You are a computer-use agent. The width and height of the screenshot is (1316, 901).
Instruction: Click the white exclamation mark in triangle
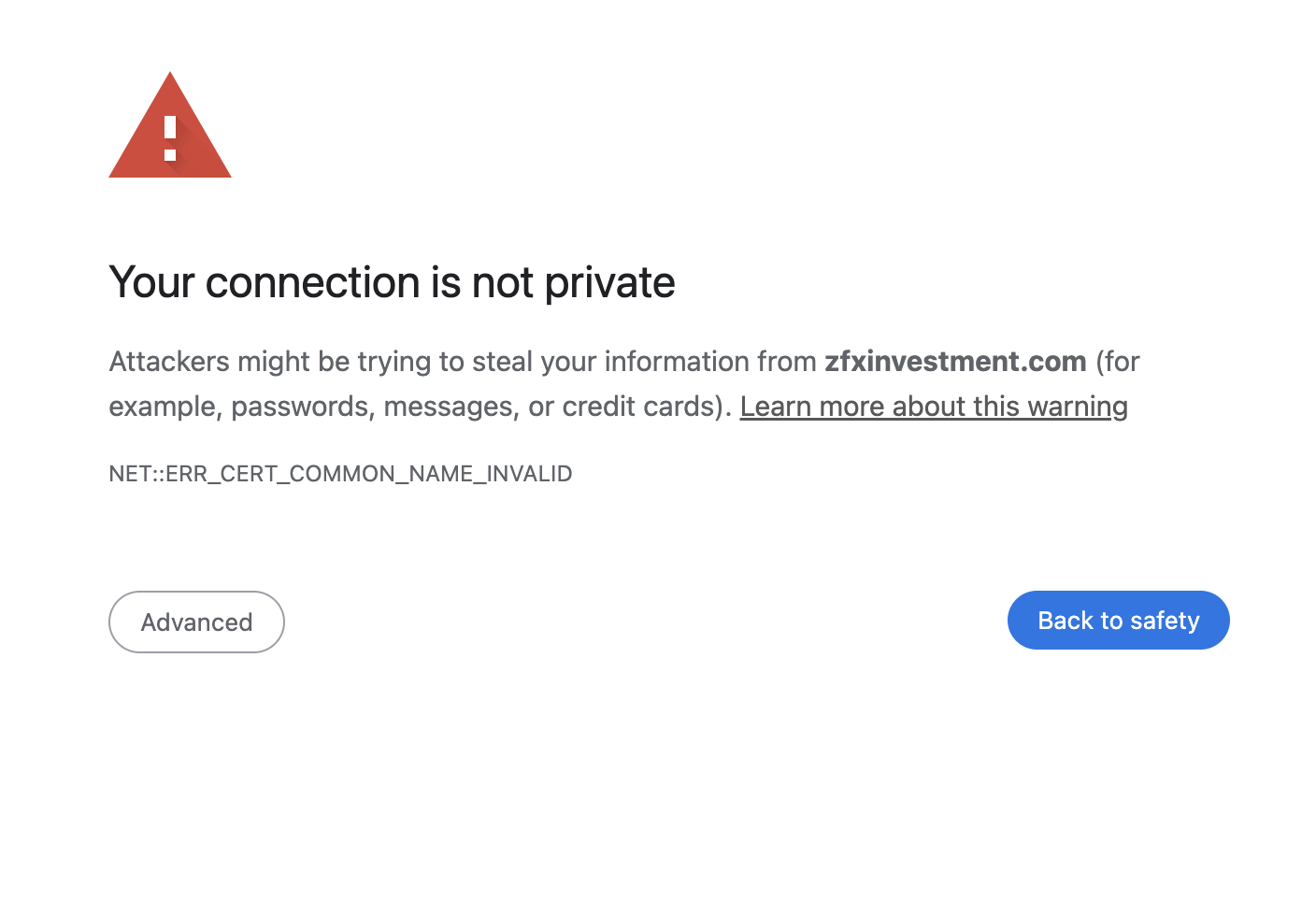tap(170, 138)
